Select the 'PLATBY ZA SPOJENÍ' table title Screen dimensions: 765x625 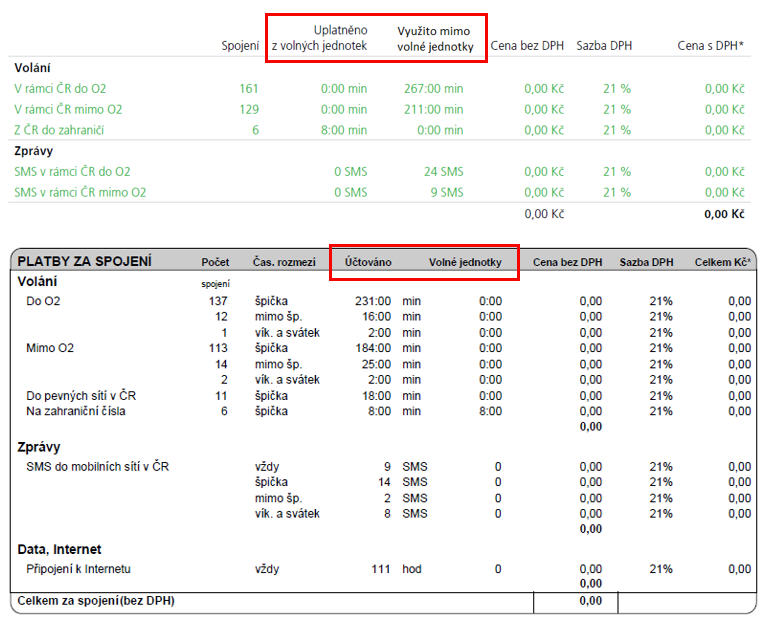click(85, 262)
